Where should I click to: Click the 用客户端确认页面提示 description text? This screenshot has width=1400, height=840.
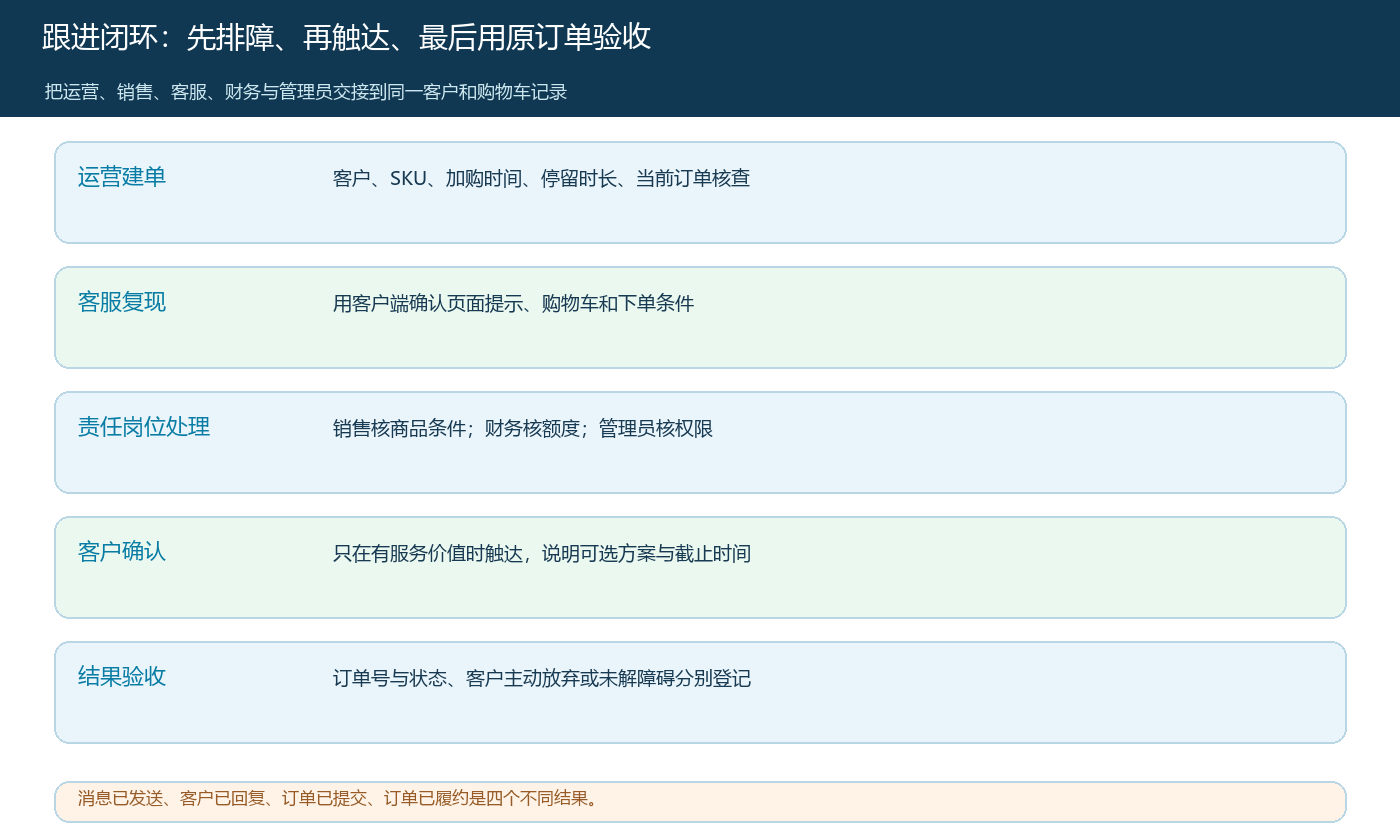pos(513,304)
